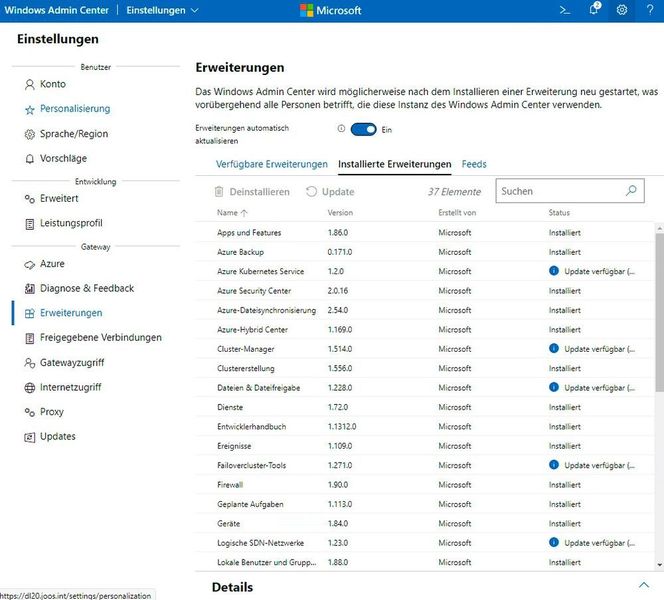
Task: Click the Internetzugriff globe icon
Action: coord(30,388)
